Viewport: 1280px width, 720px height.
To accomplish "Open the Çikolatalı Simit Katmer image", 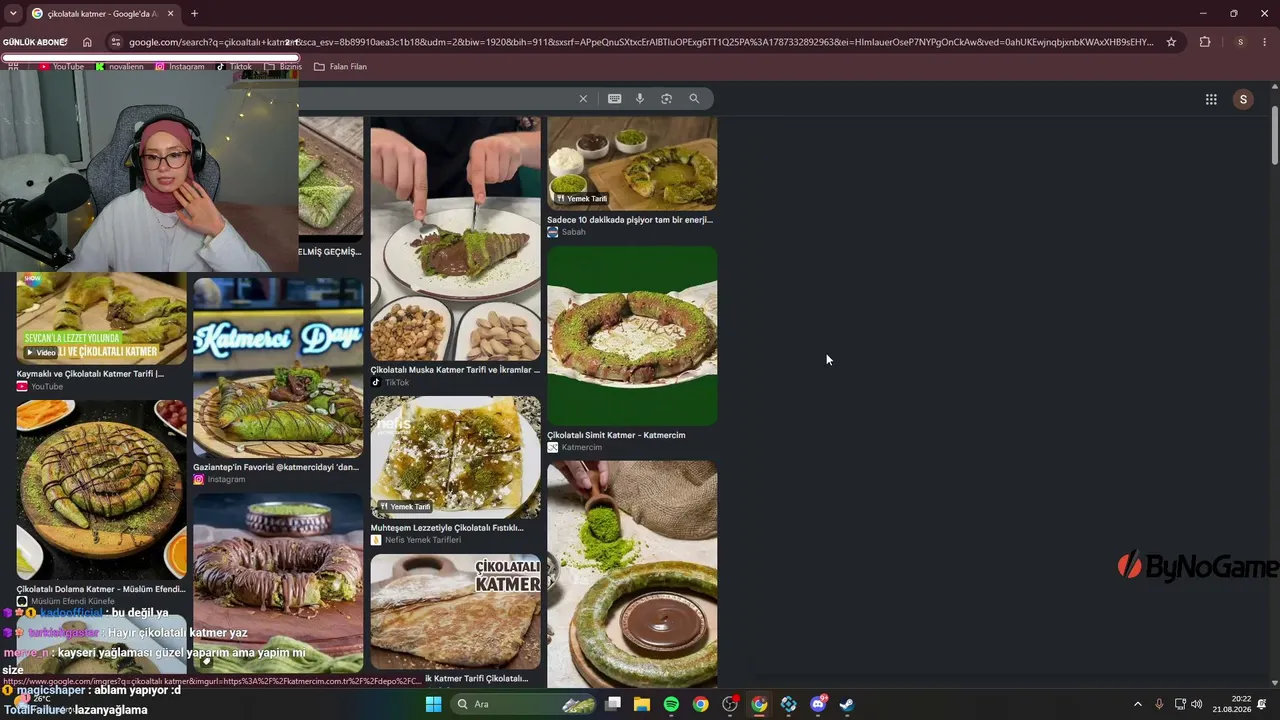I will coord(632,336).
